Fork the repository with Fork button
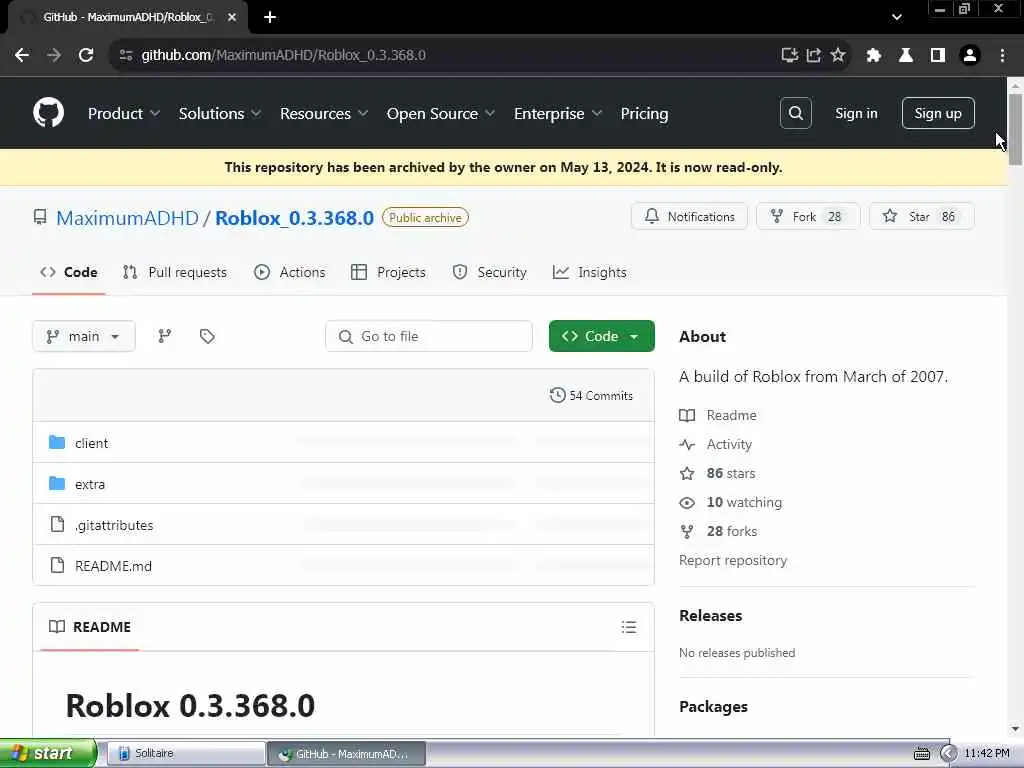The height and width of the screenshot is (768, 1024). tap(808, 216)
